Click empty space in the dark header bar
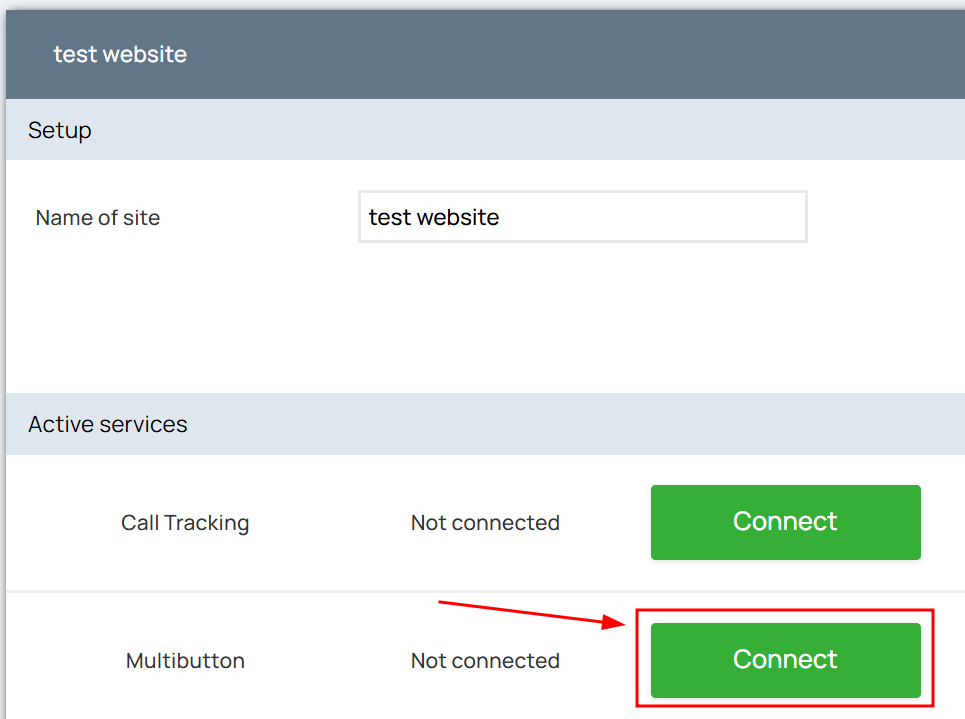Image resolution: width=965 pixels, height=719 pixels. coord(600,54)
